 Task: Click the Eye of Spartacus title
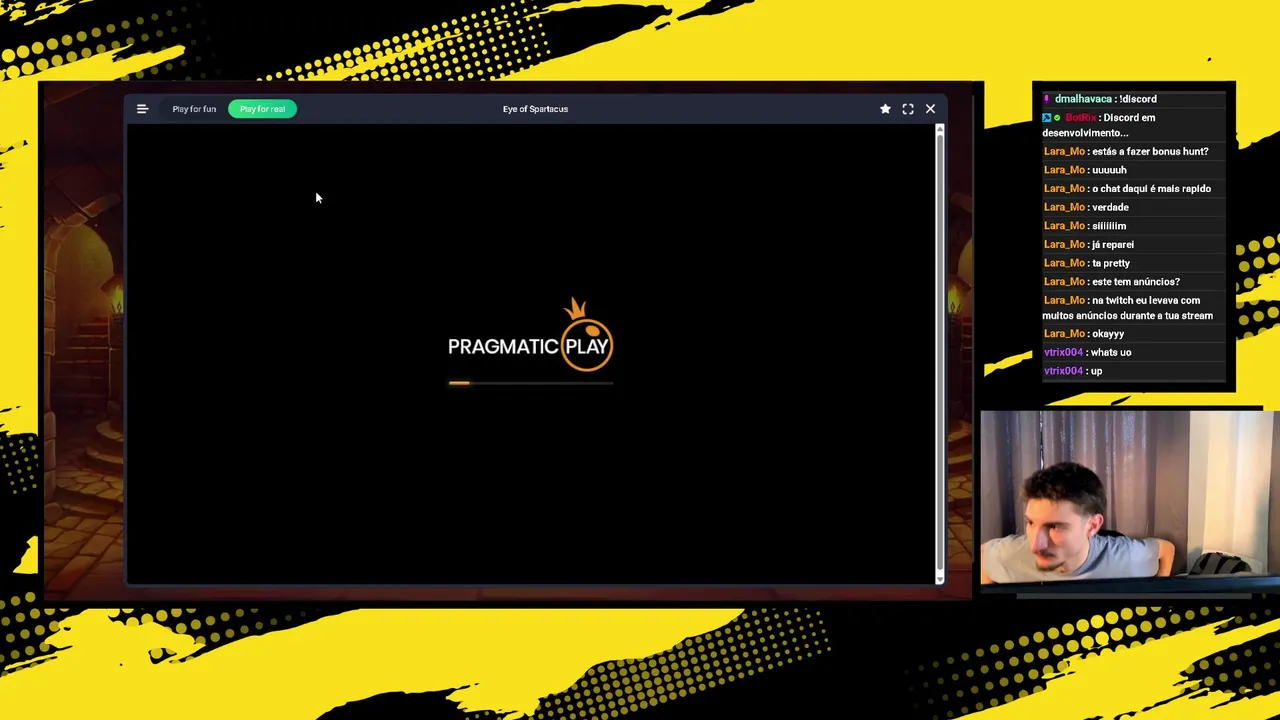tap(535, 109)
